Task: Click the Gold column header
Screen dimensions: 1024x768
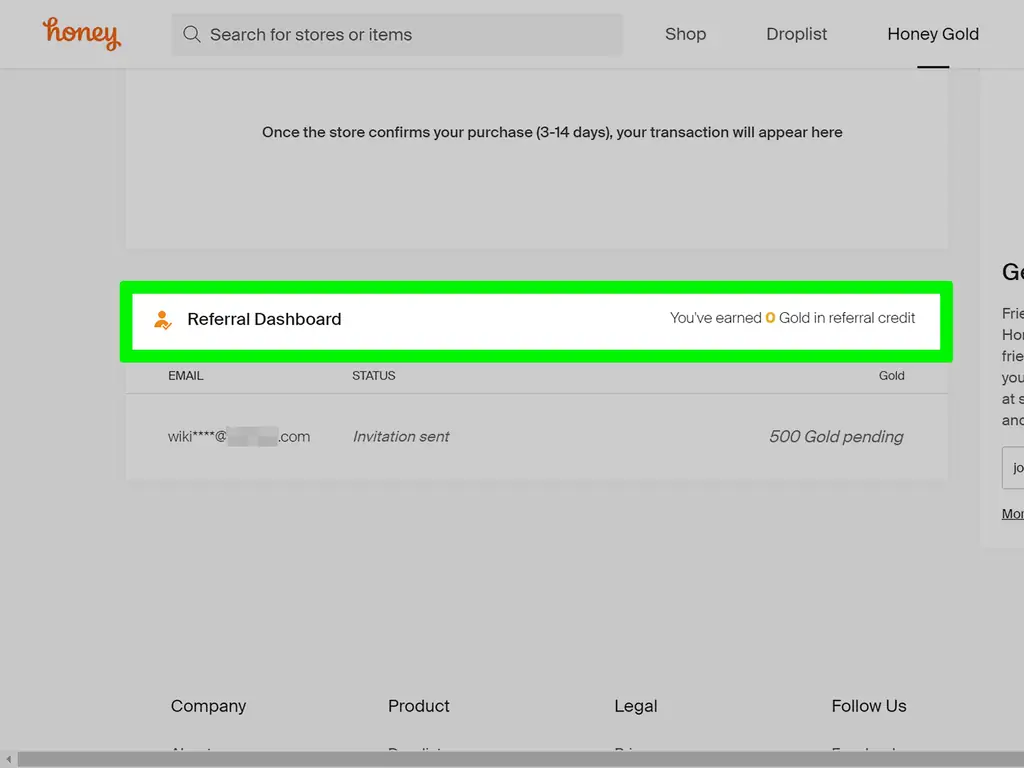Action: pyautogui.click(x=891, y=376)
